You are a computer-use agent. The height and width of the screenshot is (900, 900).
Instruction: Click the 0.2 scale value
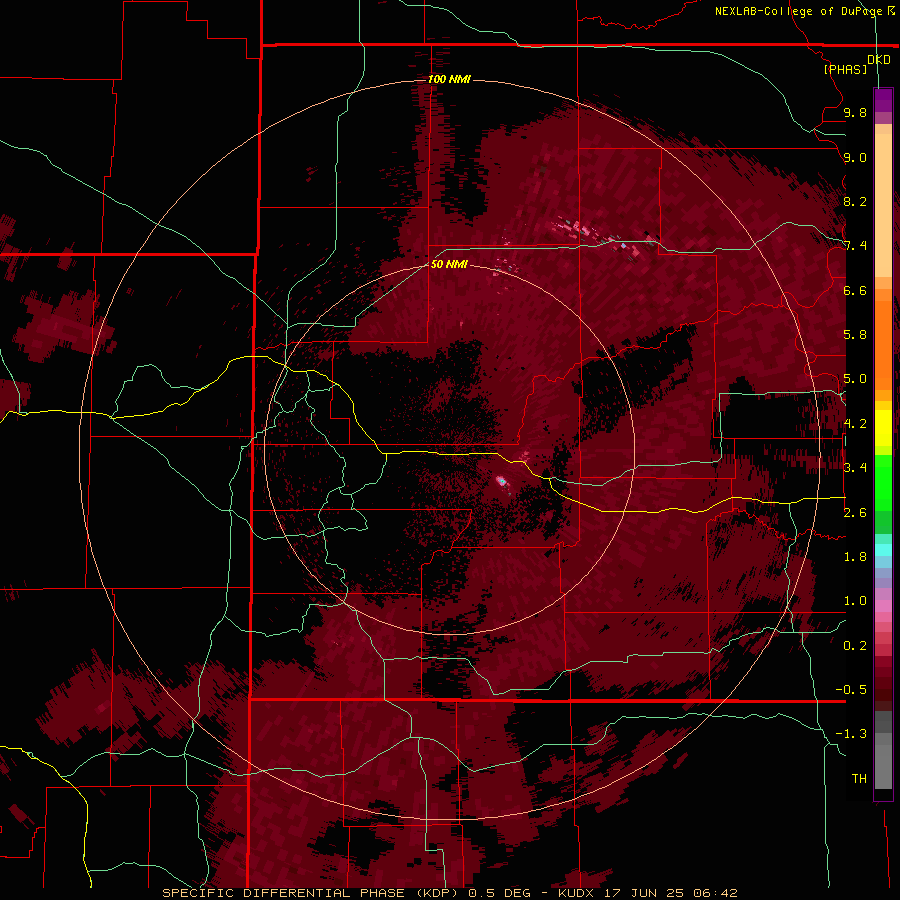[855, 646]
